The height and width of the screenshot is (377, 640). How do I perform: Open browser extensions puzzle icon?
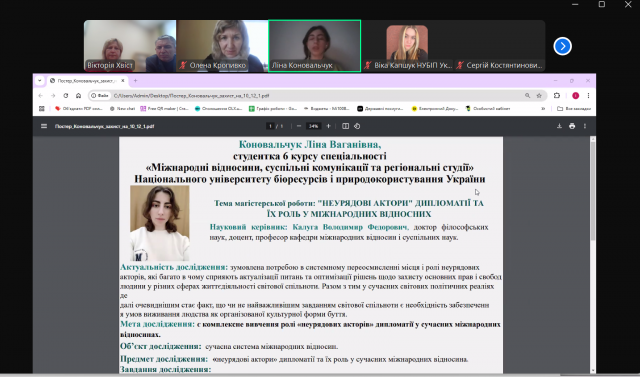pos(557,95)
